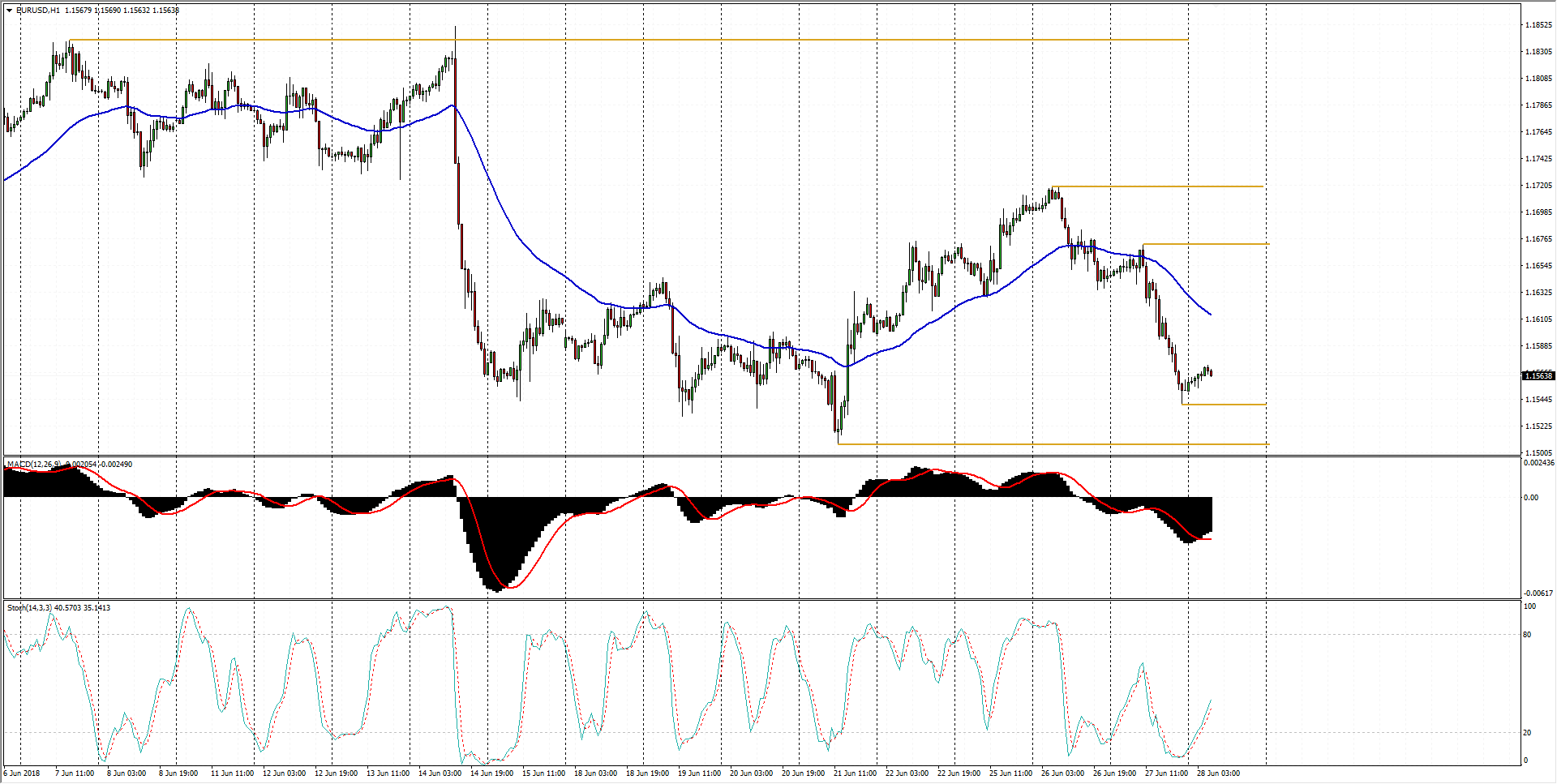Select the topmost orange horizontal resistance line
This screenshot has width=1557, height=784.
[x=628, y=40]
